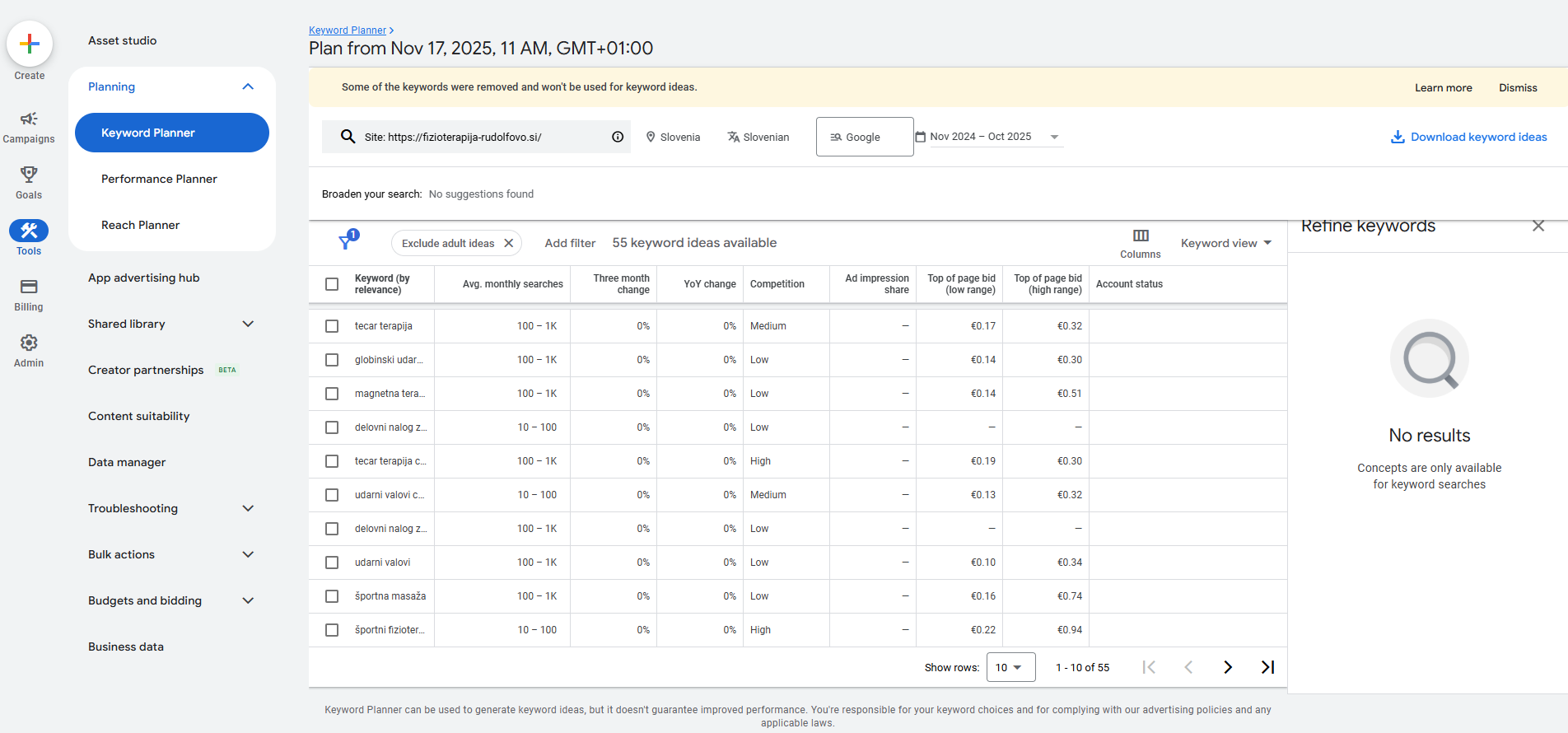Check the box for udarni valovi c…
Viewport: 1568px width, 733px height.
[x=332, y=495]
